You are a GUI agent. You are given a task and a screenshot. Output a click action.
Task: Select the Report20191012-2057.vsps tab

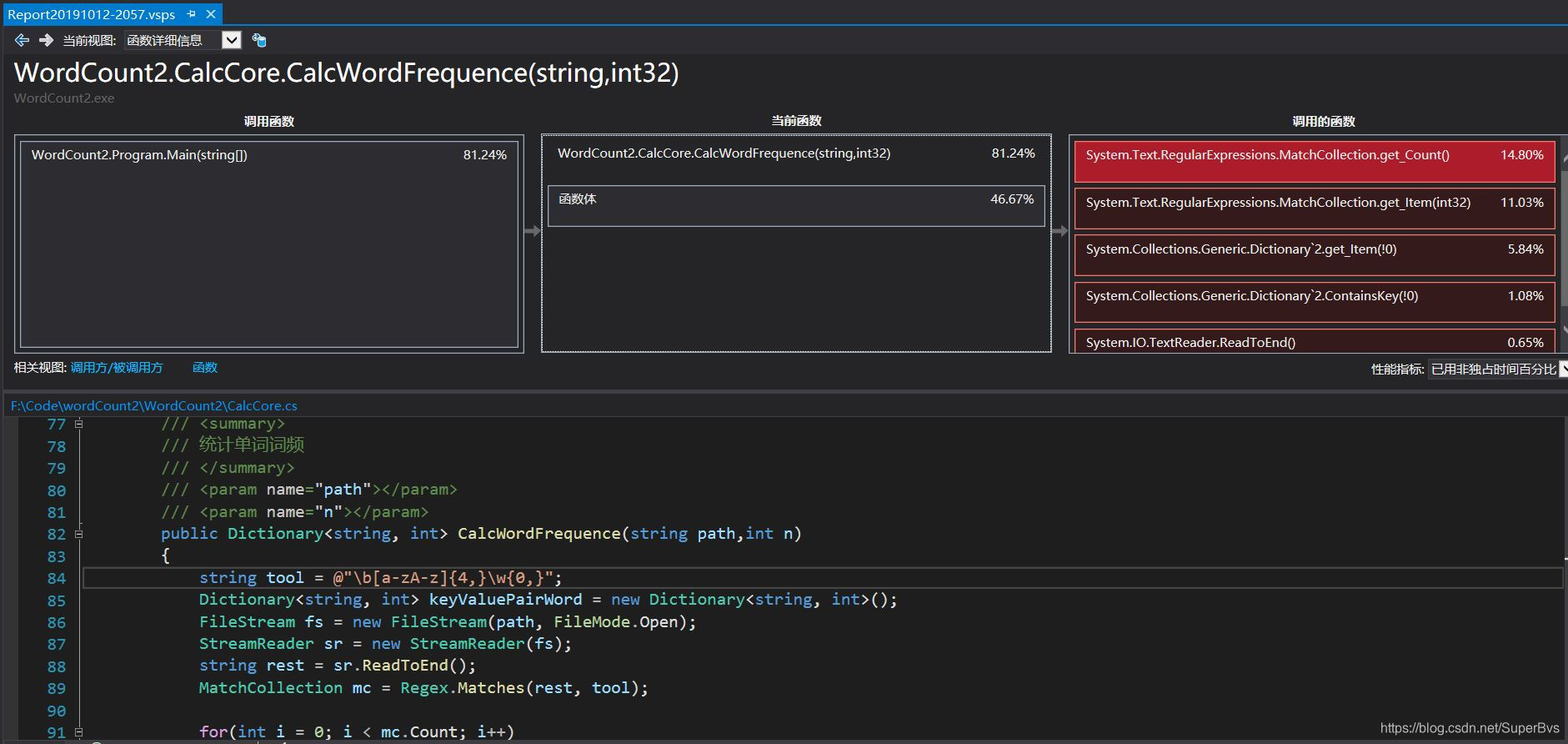point(91,14)
